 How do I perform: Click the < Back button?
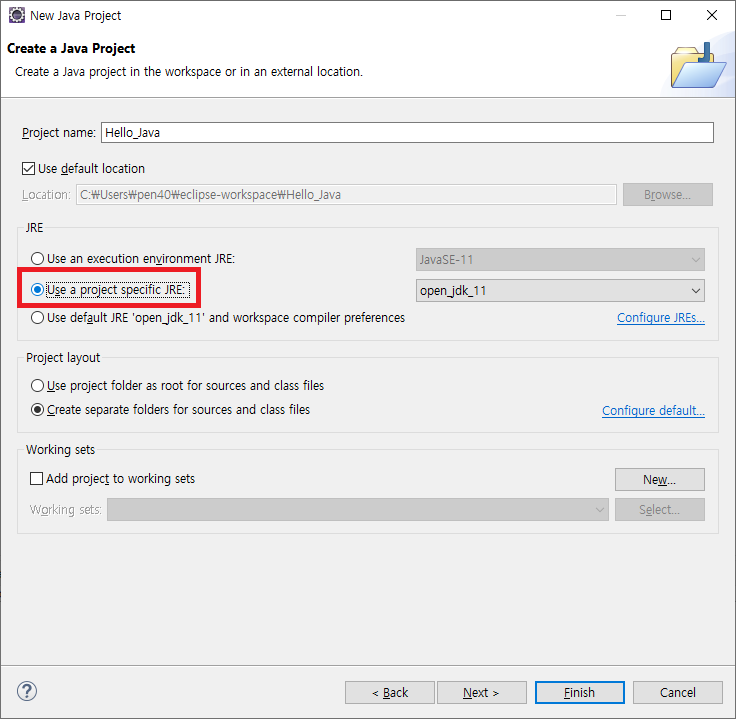pyautogui.click(x=390, y=693)
